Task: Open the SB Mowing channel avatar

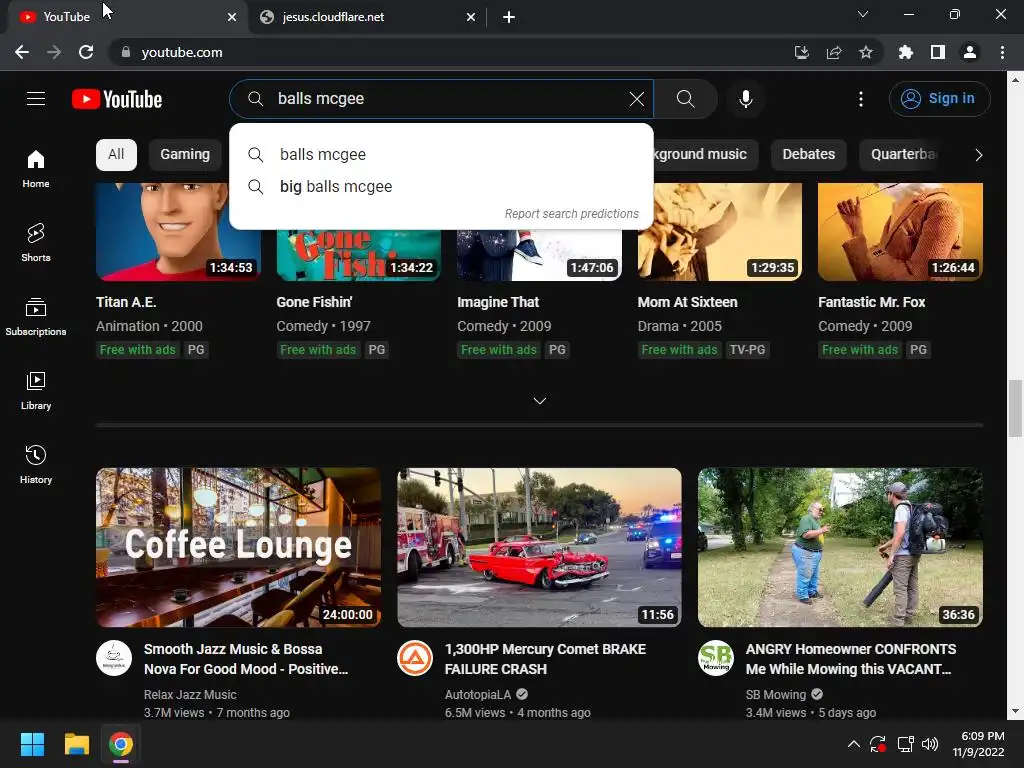Action: coord(716,658)
